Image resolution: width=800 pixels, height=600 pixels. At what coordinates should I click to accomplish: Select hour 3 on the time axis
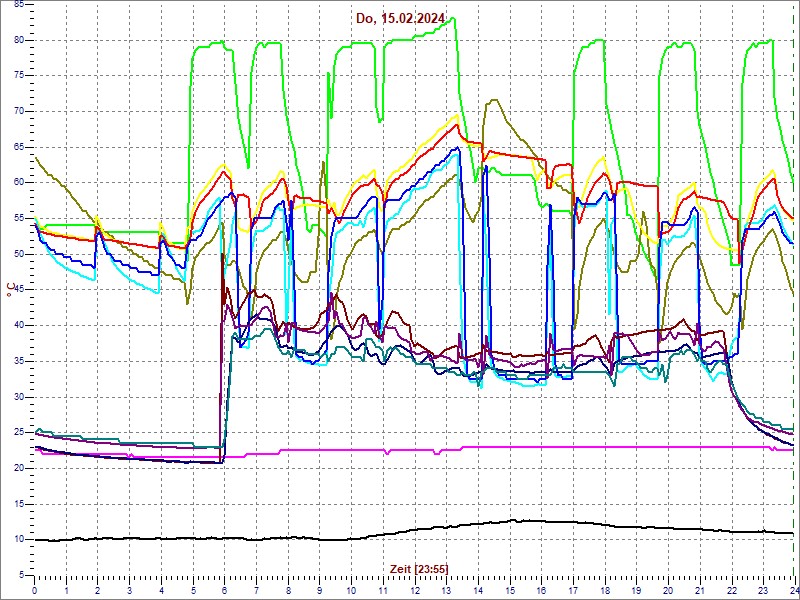pyautogui.click(x=130, y=590)
